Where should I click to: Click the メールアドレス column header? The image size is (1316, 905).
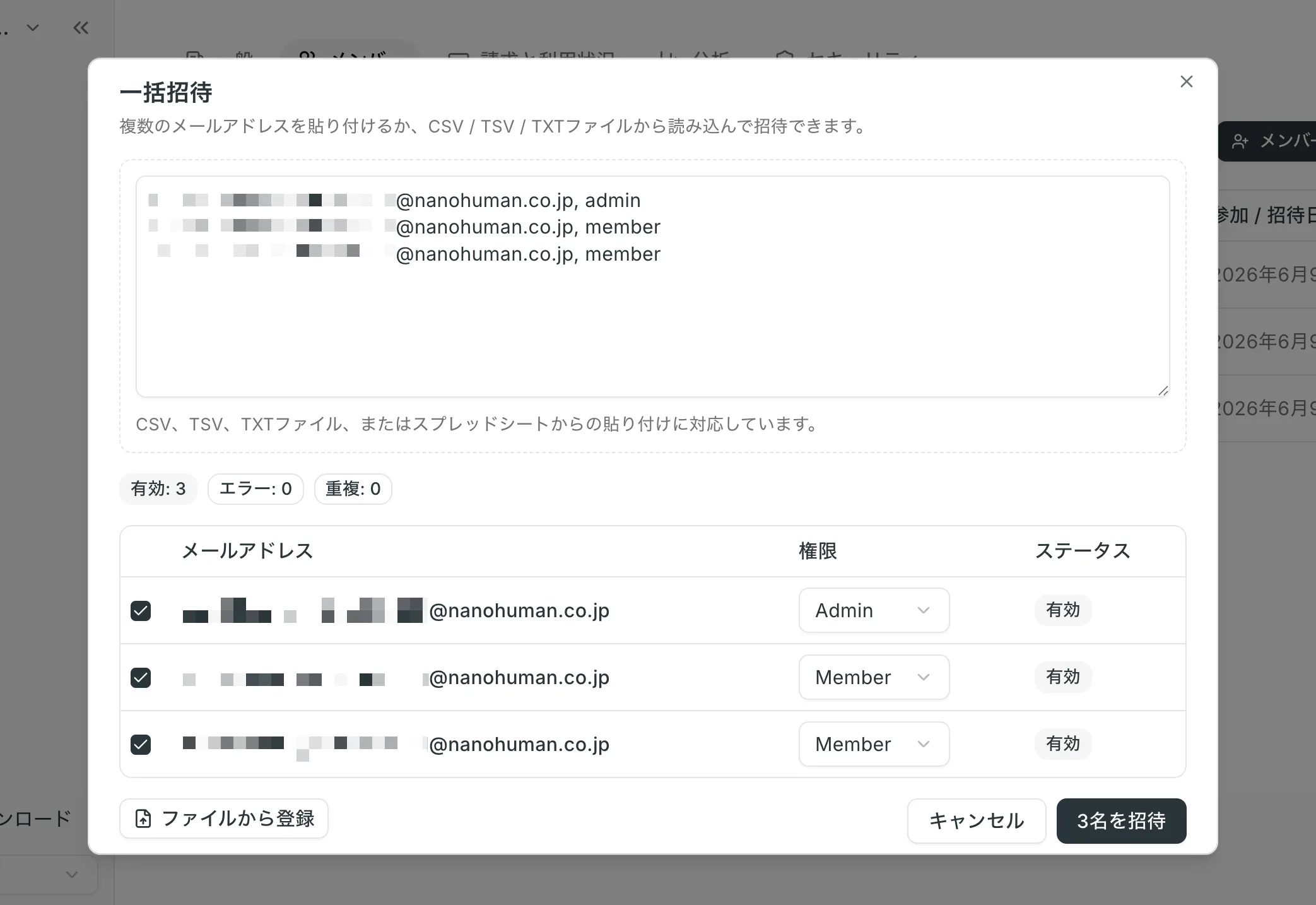[247, 551]
